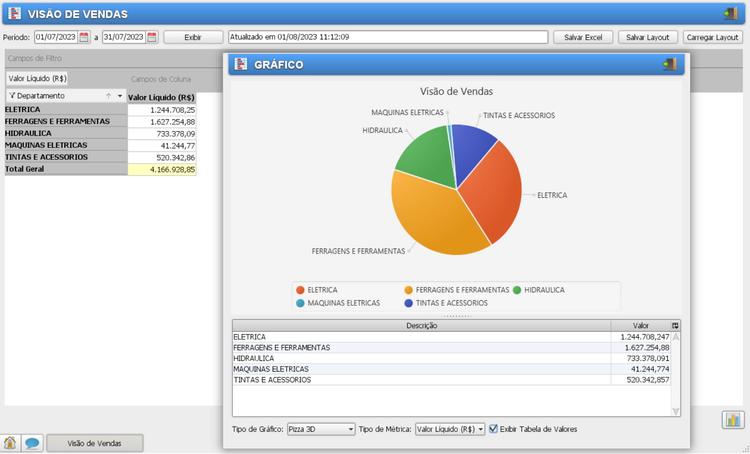The width and height of the screenshot is (750, 454).
Task: Click the column chooser icon in Valor header
Action: (675, 325)
